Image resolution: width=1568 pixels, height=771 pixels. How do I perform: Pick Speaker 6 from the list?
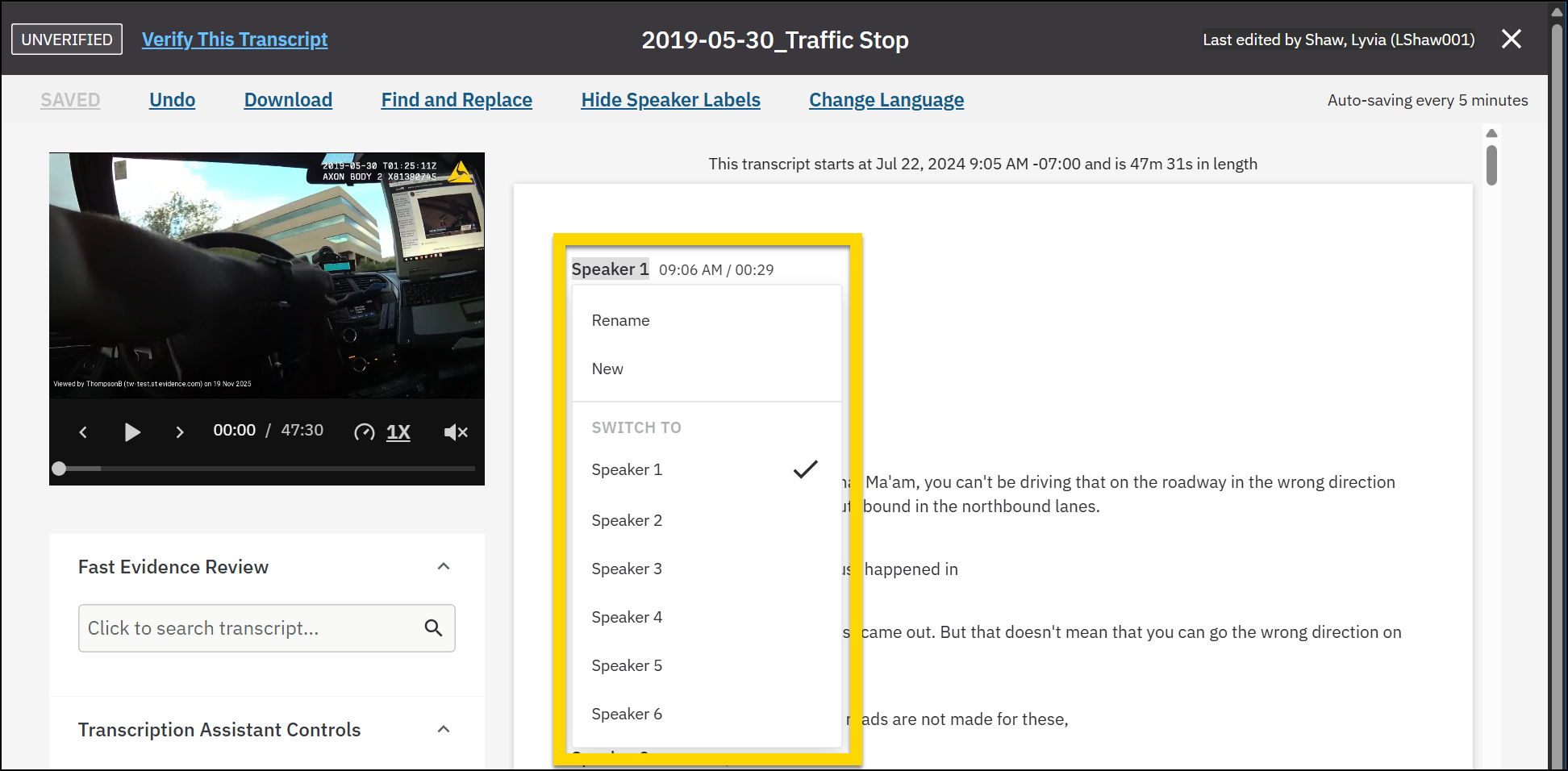(x=627, y=714)
